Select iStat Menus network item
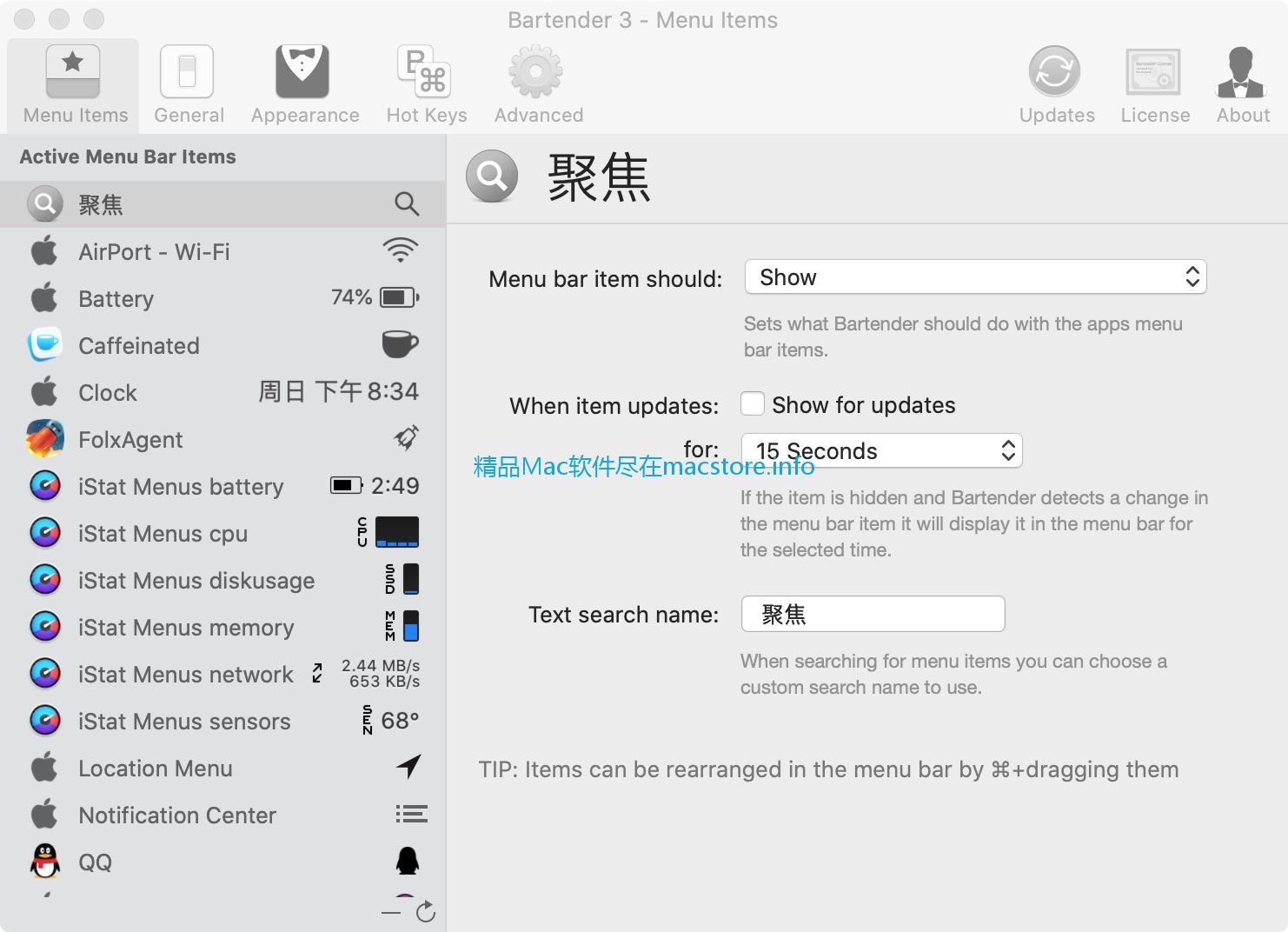Image resolution: width=1288 pixels, height=932 pixels. tap(222, 674)
